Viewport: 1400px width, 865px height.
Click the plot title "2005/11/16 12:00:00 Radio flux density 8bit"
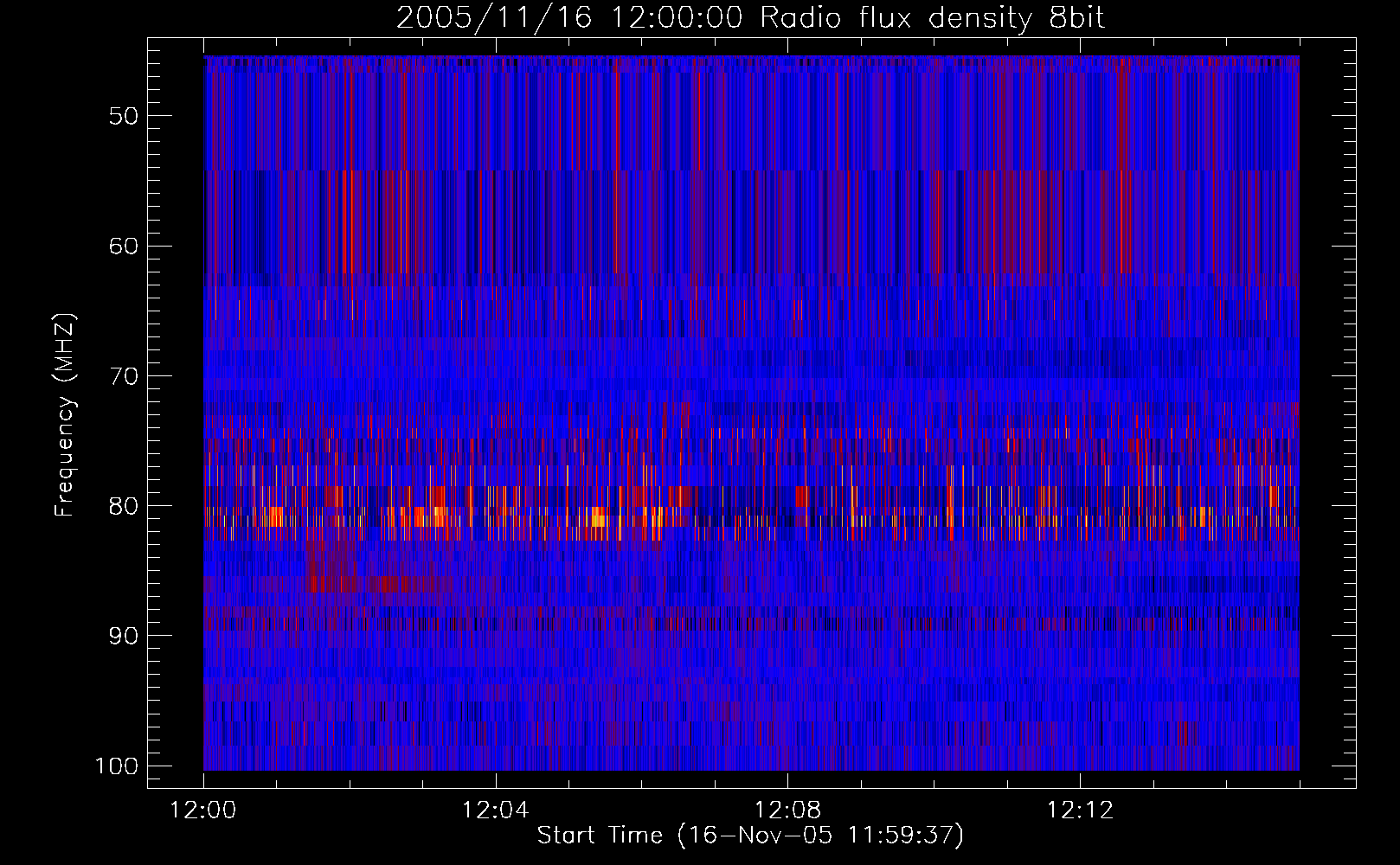coord(750,18)
